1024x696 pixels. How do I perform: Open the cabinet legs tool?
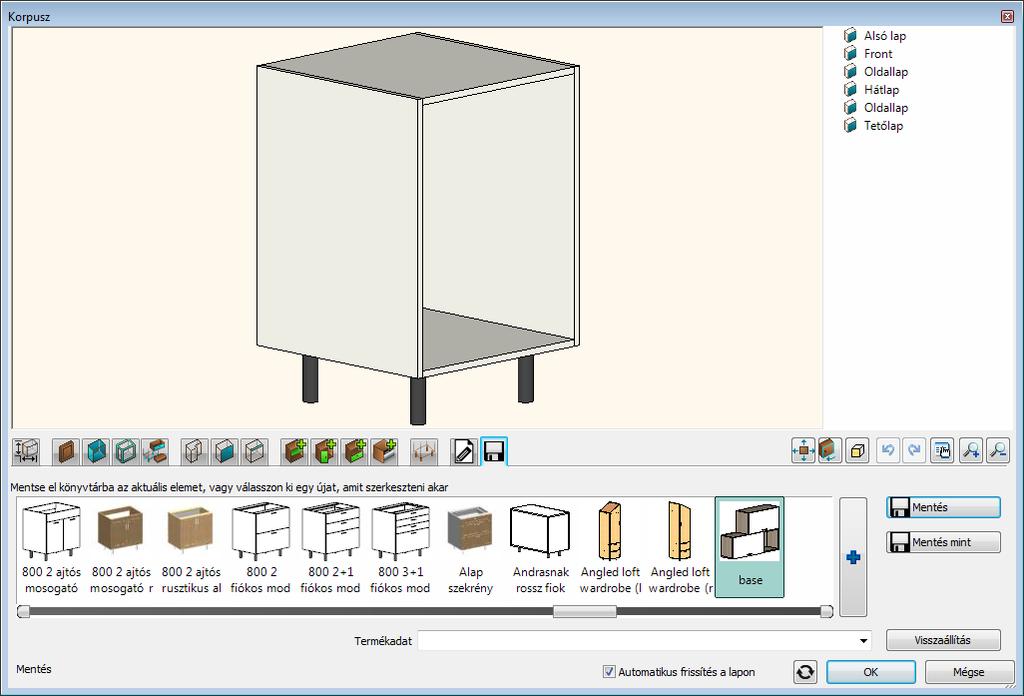[424, 451]
